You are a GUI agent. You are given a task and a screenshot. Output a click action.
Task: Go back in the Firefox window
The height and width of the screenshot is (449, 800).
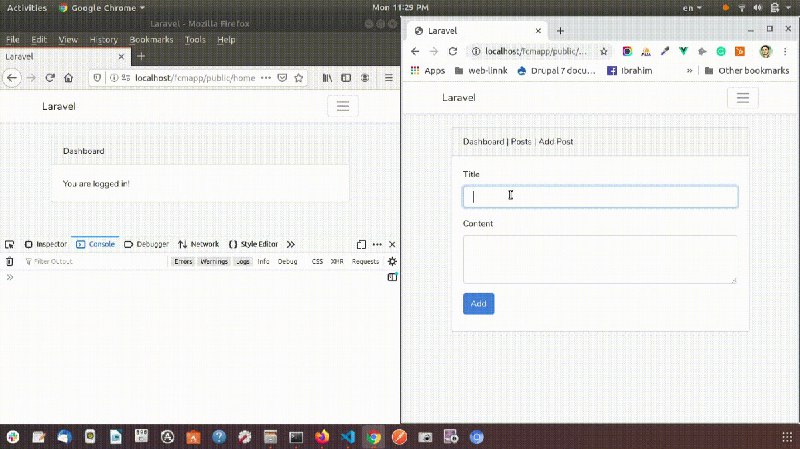tap(12, 78)
